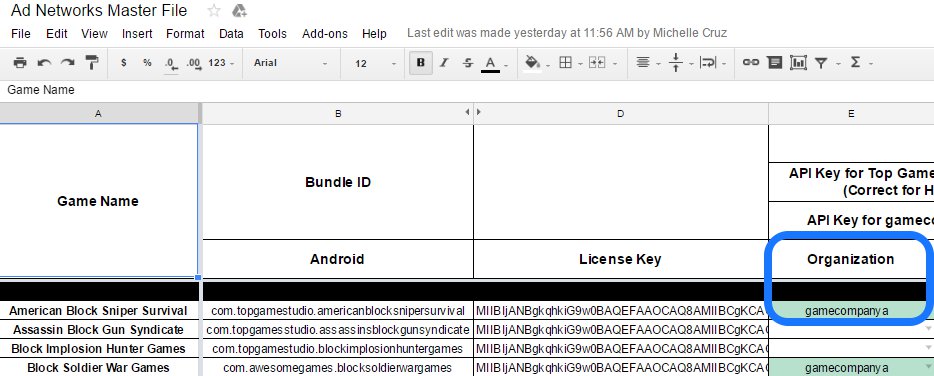Format as currency with dollar icon
The height and width of the screenshot is (376, 934).
pyautogui.click(x=123, y=63)
